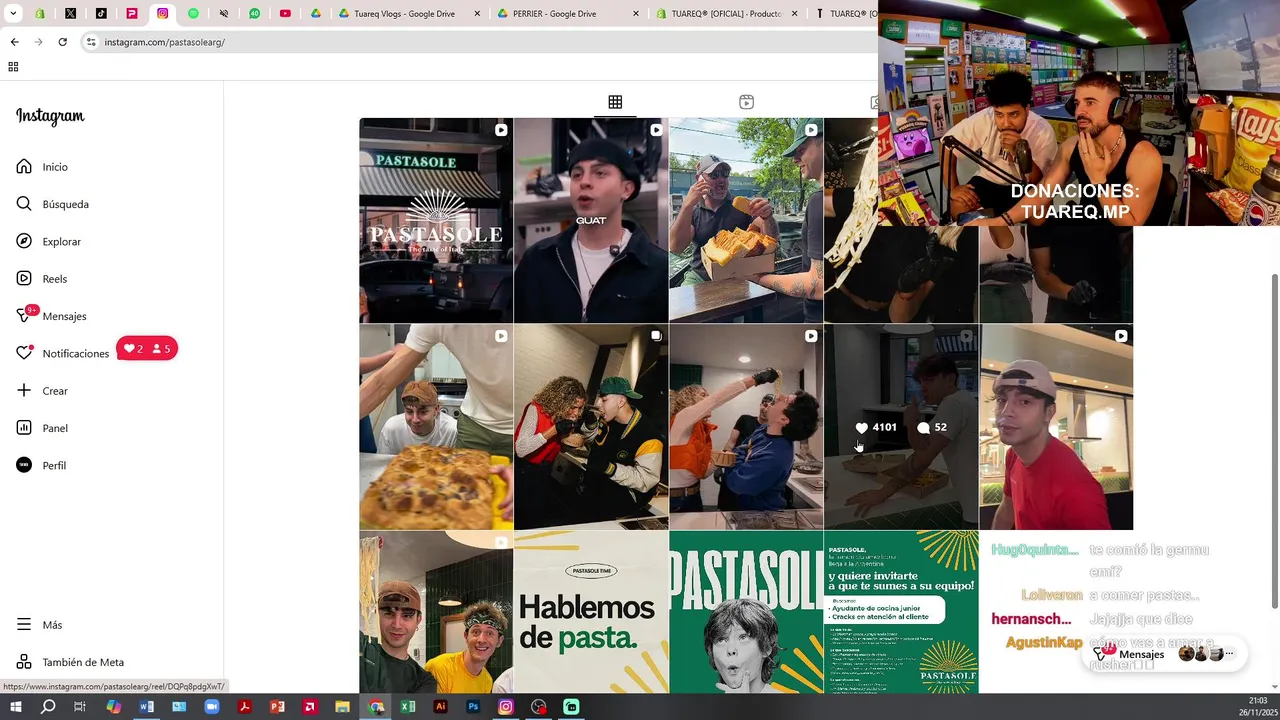Open the hovered reel with 4101 likes

[901, 427]
